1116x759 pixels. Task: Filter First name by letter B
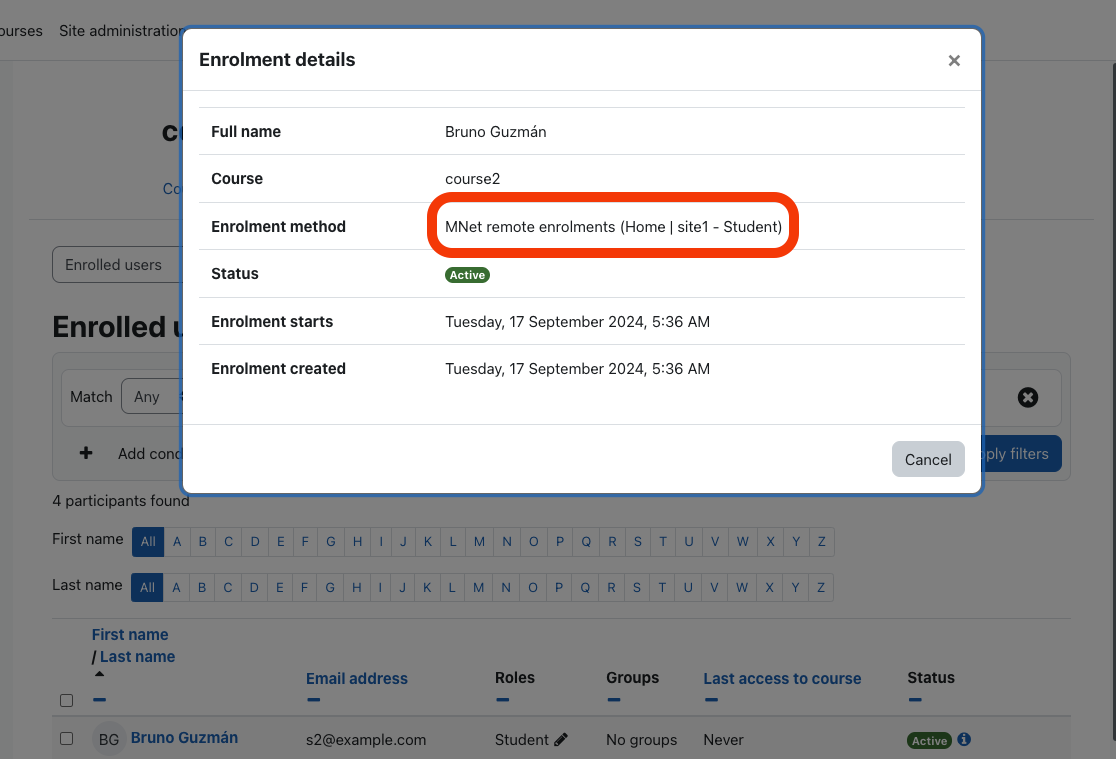[203, 542]
